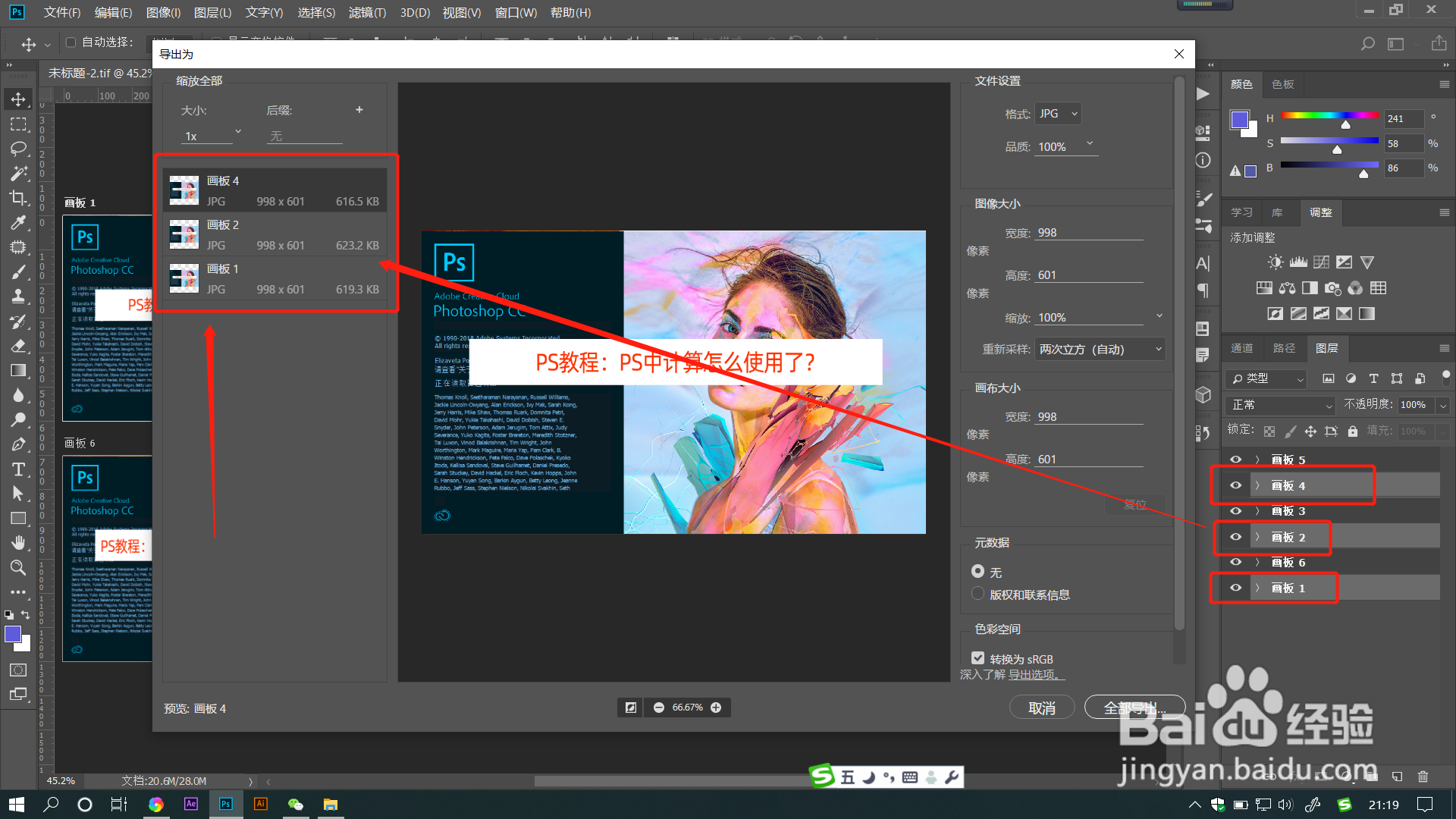Select the Crop tool
This screenshot has height=819, width=1456.
click(18, 198)
